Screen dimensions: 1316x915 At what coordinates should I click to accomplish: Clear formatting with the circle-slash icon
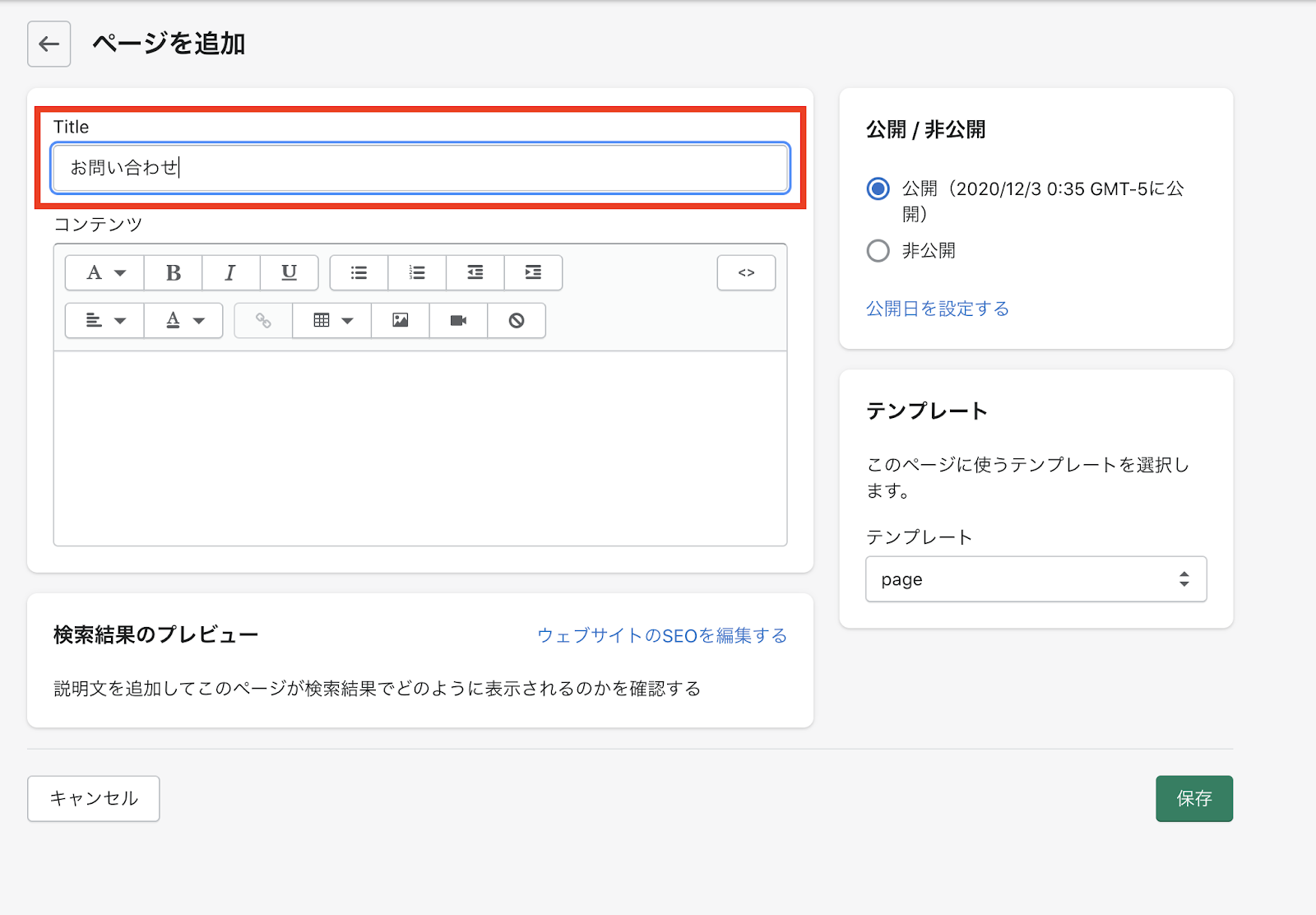(x=517, y=321)
